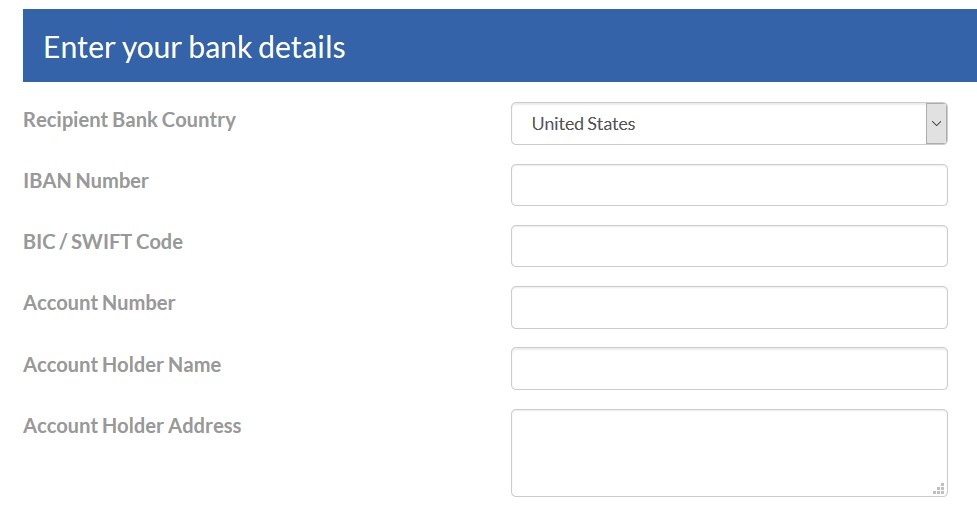Click the Recipient Bank Country label
The height and width of the screenshot is (518, 977).
(x=130, y=120)
